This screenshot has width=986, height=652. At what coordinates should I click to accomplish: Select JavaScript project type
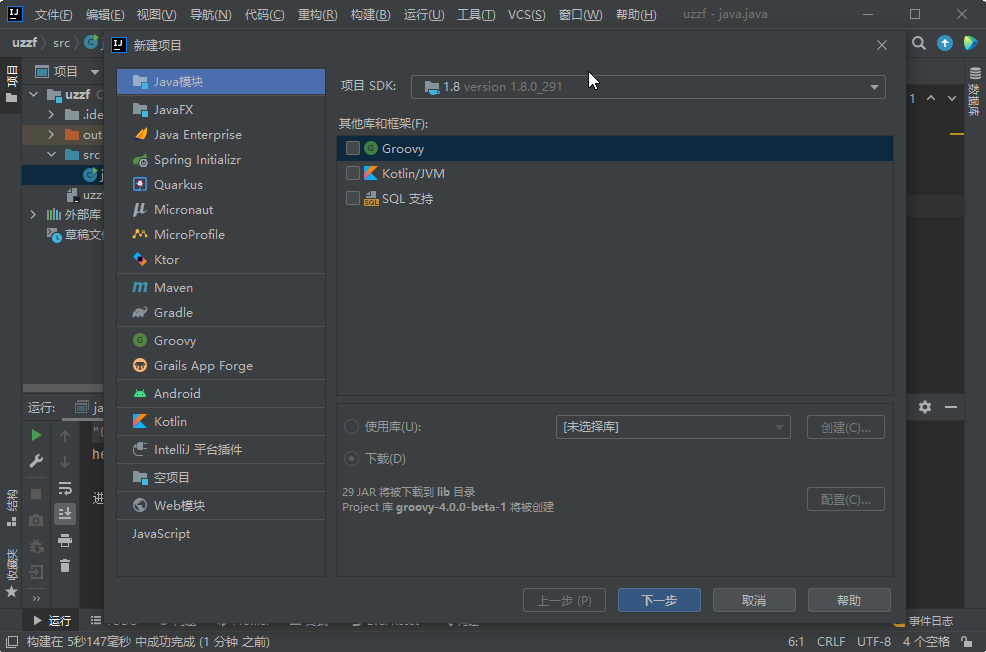(x=221, y=533)
